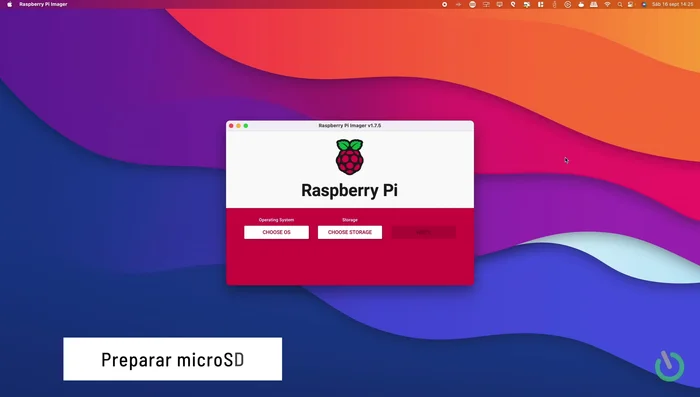Click the 'Operating System' label

276,220
